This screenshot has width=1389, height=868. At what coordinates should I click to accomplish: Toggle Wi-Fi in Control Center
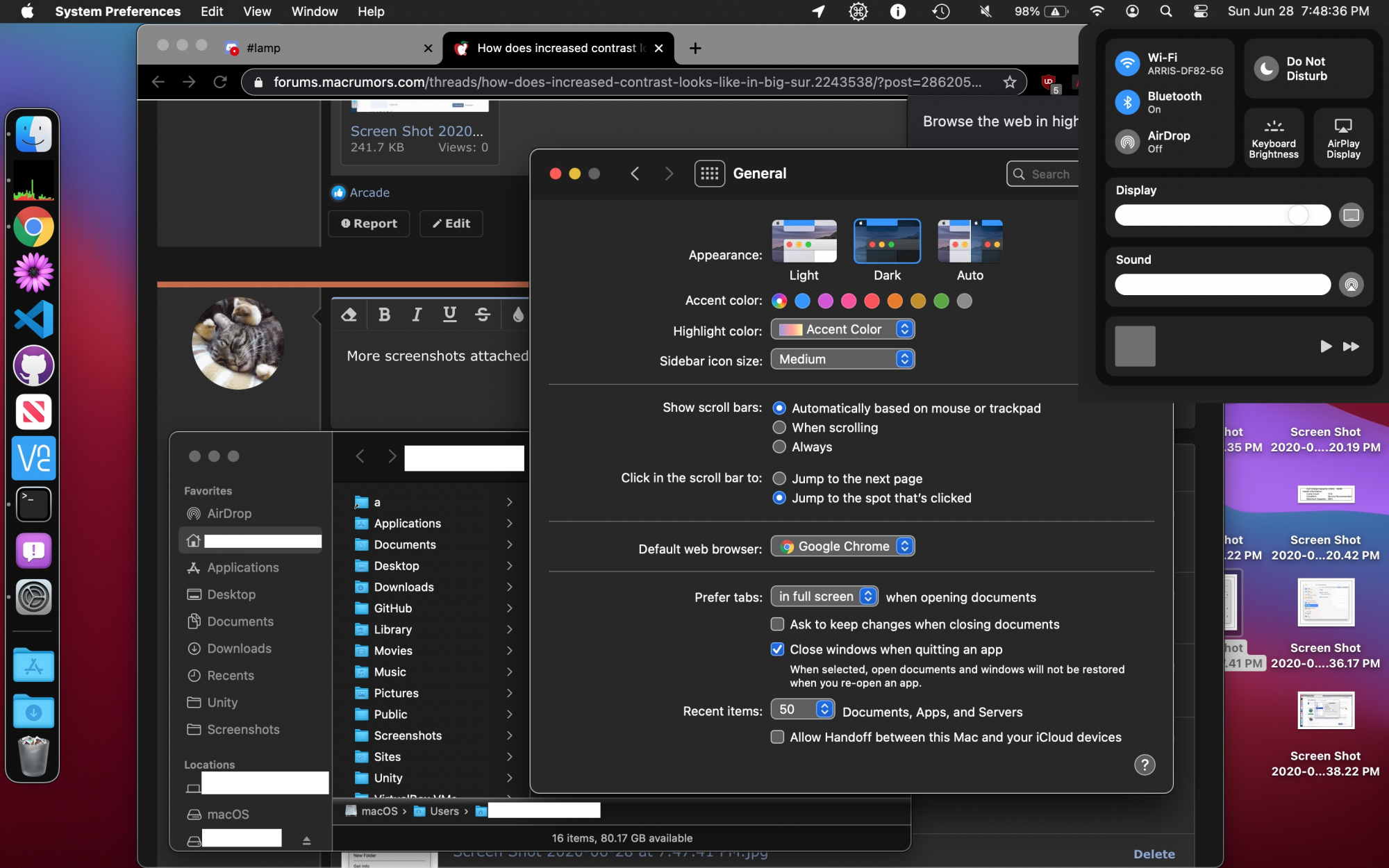(x=1127, y=63)
